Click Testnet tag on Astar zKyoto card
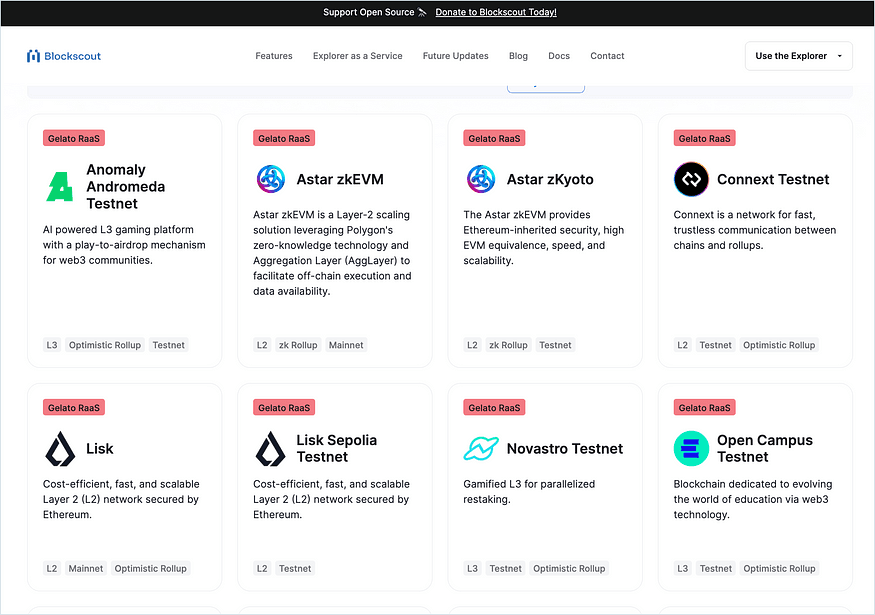The image size is (875, 615). (x=555, y=345)
